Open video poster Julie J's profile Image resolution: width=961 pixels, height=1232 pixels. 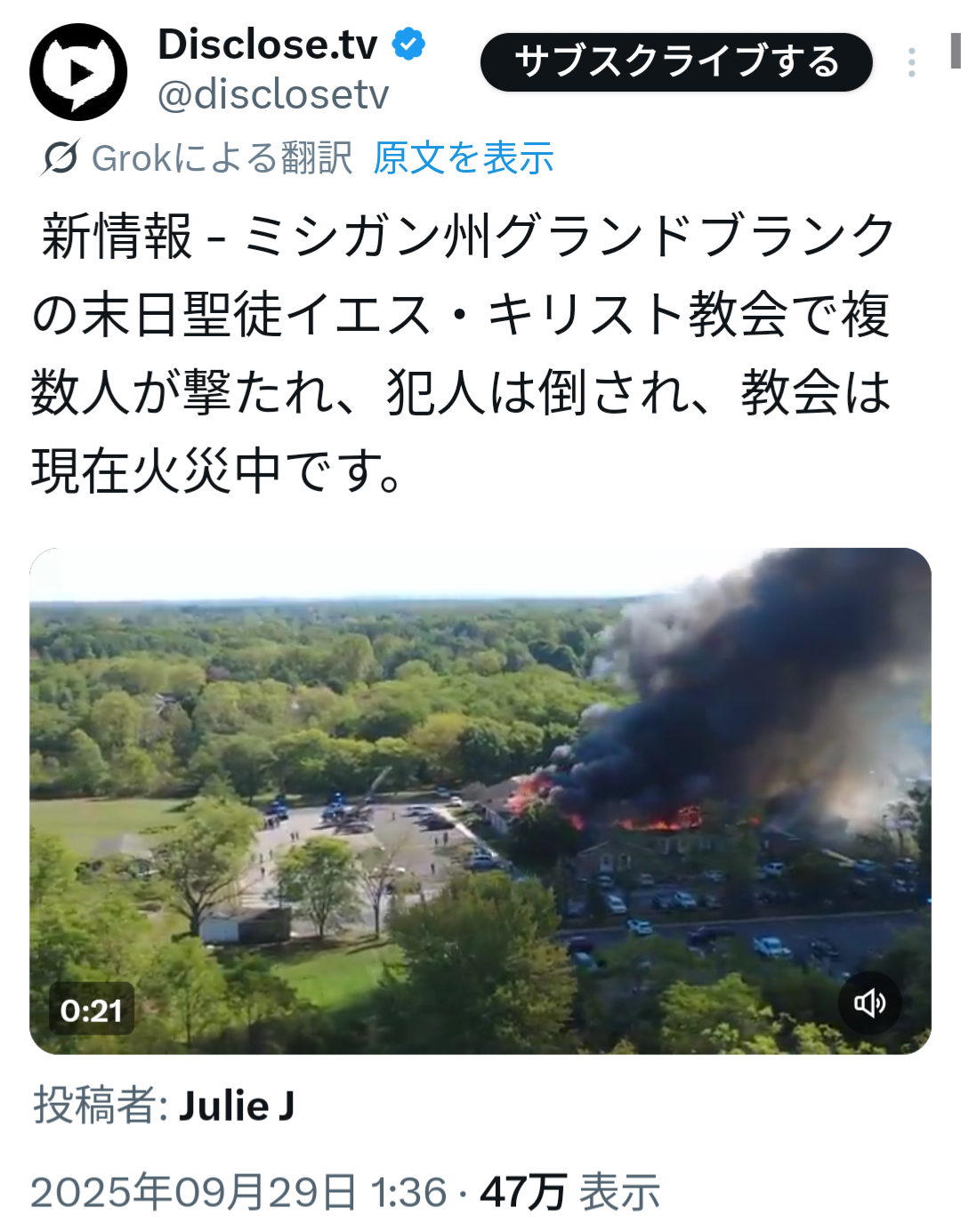[237, 1107]
